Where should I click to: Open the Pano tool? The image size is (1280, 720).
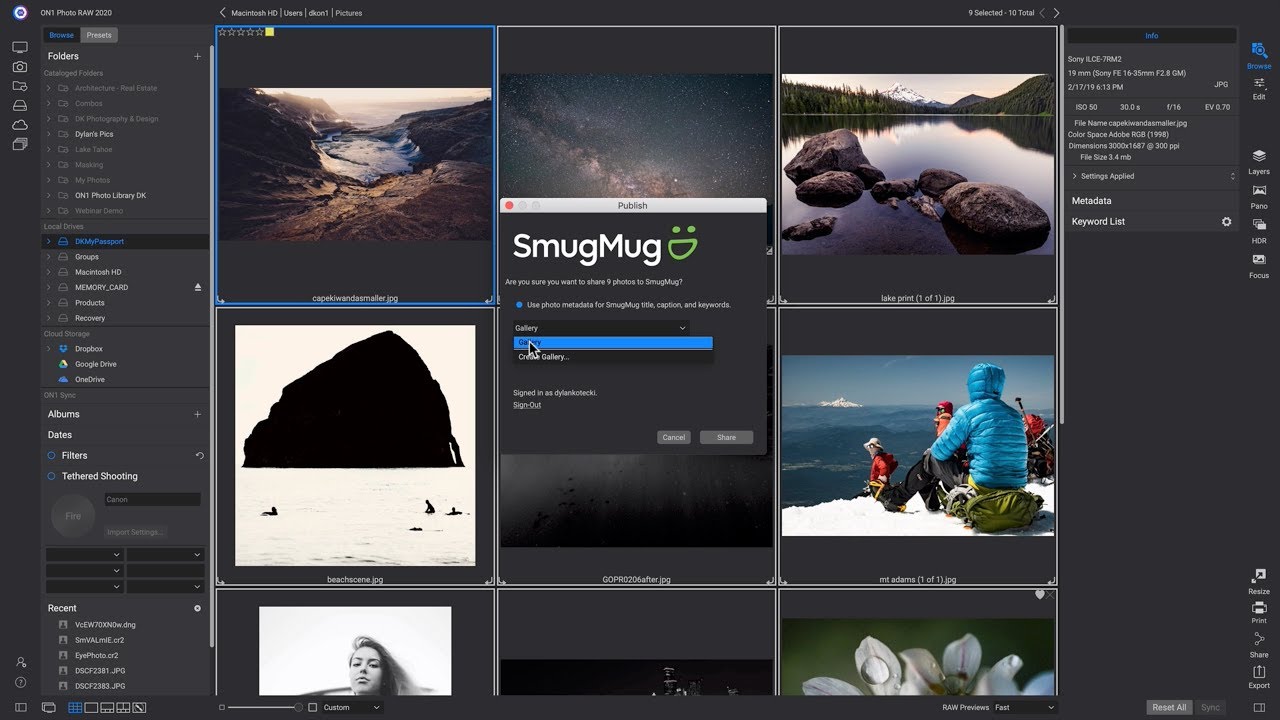pos(1259,196)
